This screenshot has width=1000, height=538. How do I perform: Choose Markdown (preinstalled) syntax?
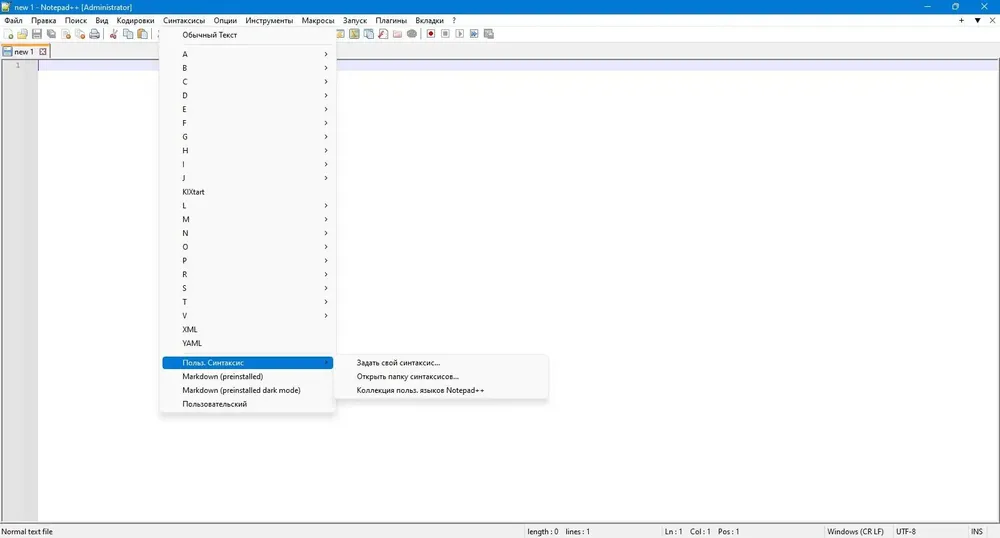click(x=247, y=377)
